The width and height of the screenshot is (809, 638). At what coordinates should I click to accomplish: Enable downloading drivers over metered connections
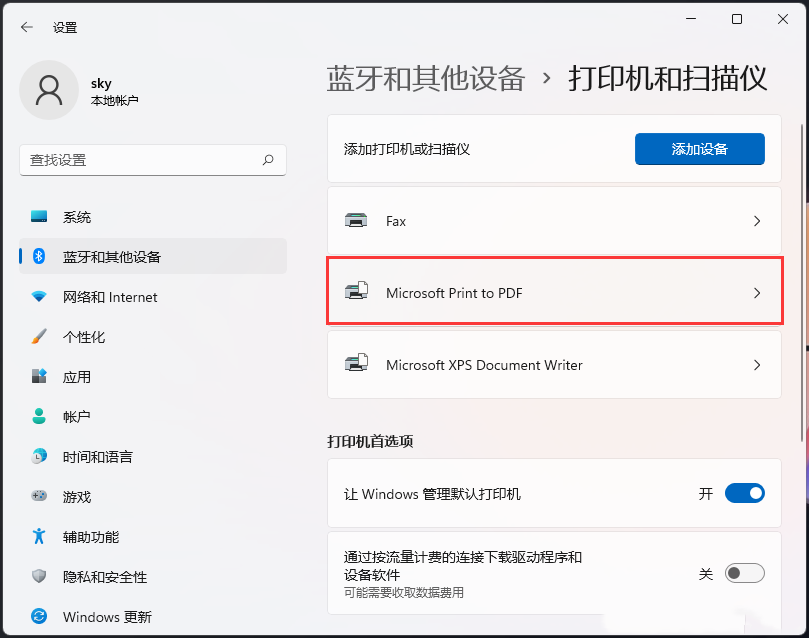[x=744, y=573]
